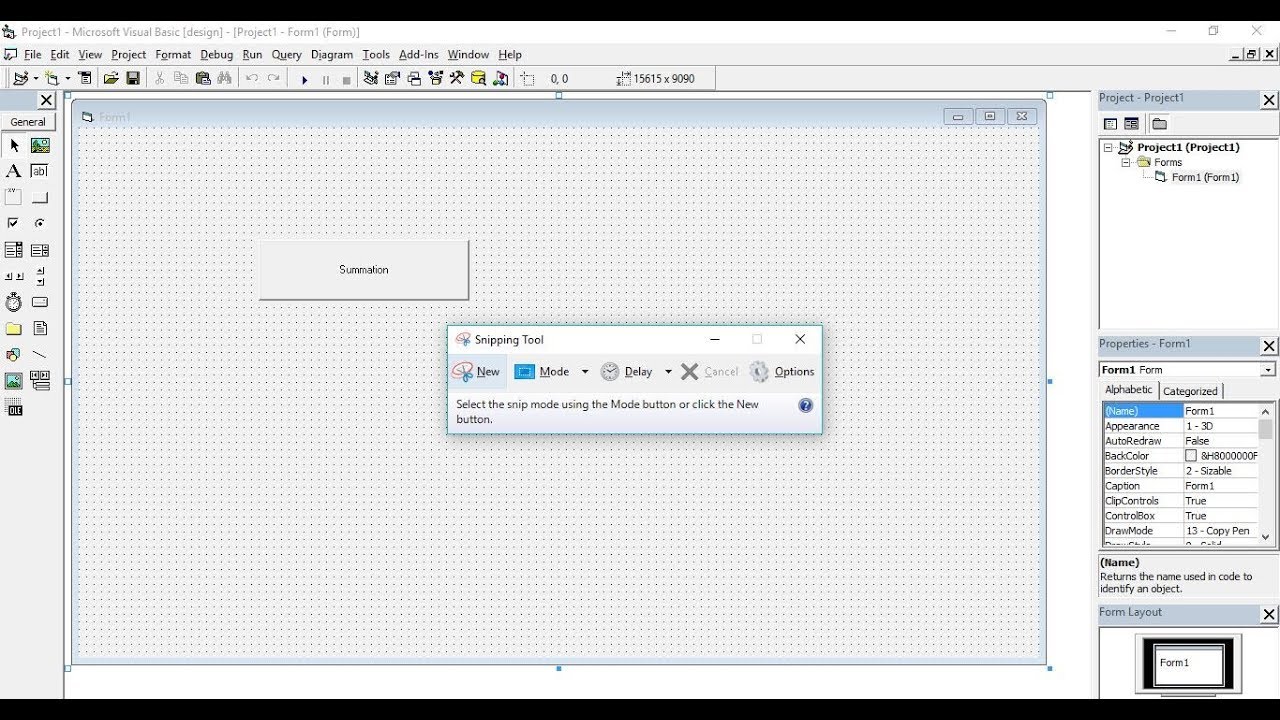Viewport: 1280px width, 720px height.
Task: Open the Menu Editor from the toolbar
Action: point(85,78)
